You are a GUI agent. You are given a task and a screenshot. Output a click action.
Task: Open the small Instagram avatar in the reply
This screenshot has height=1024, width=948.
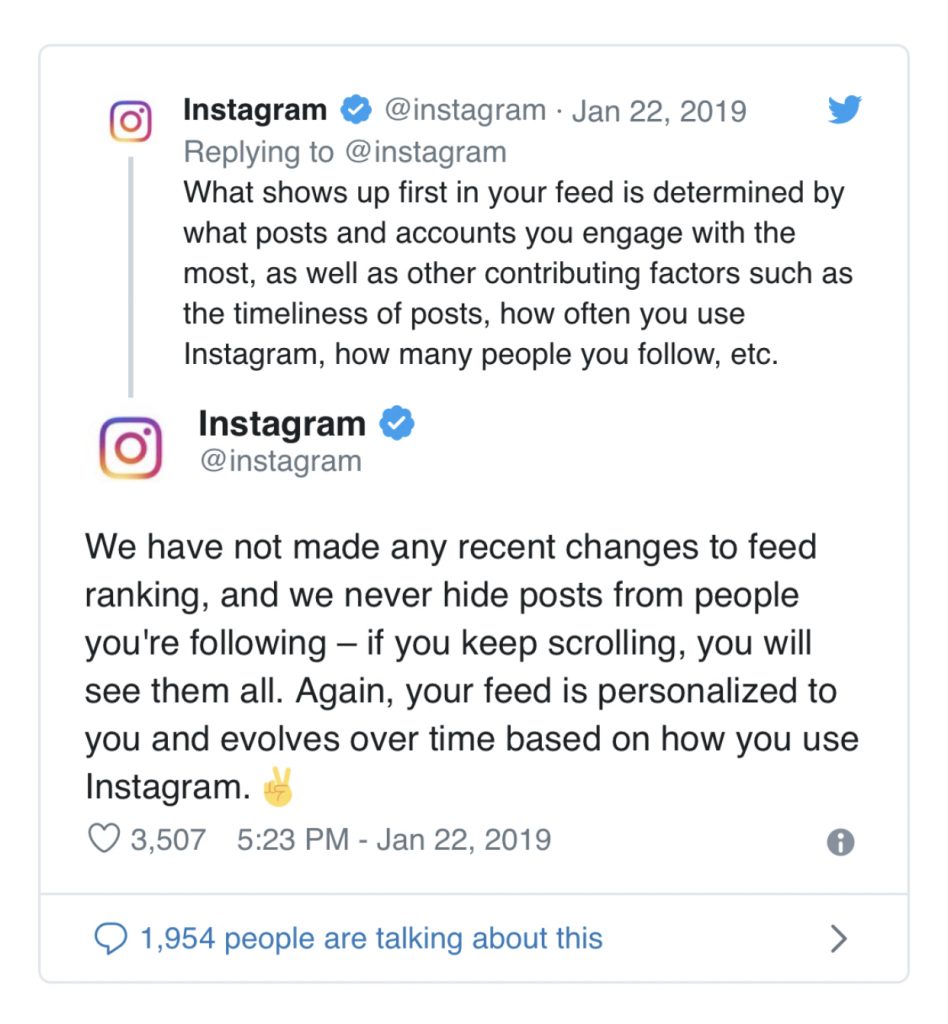(x=131, y=121)
